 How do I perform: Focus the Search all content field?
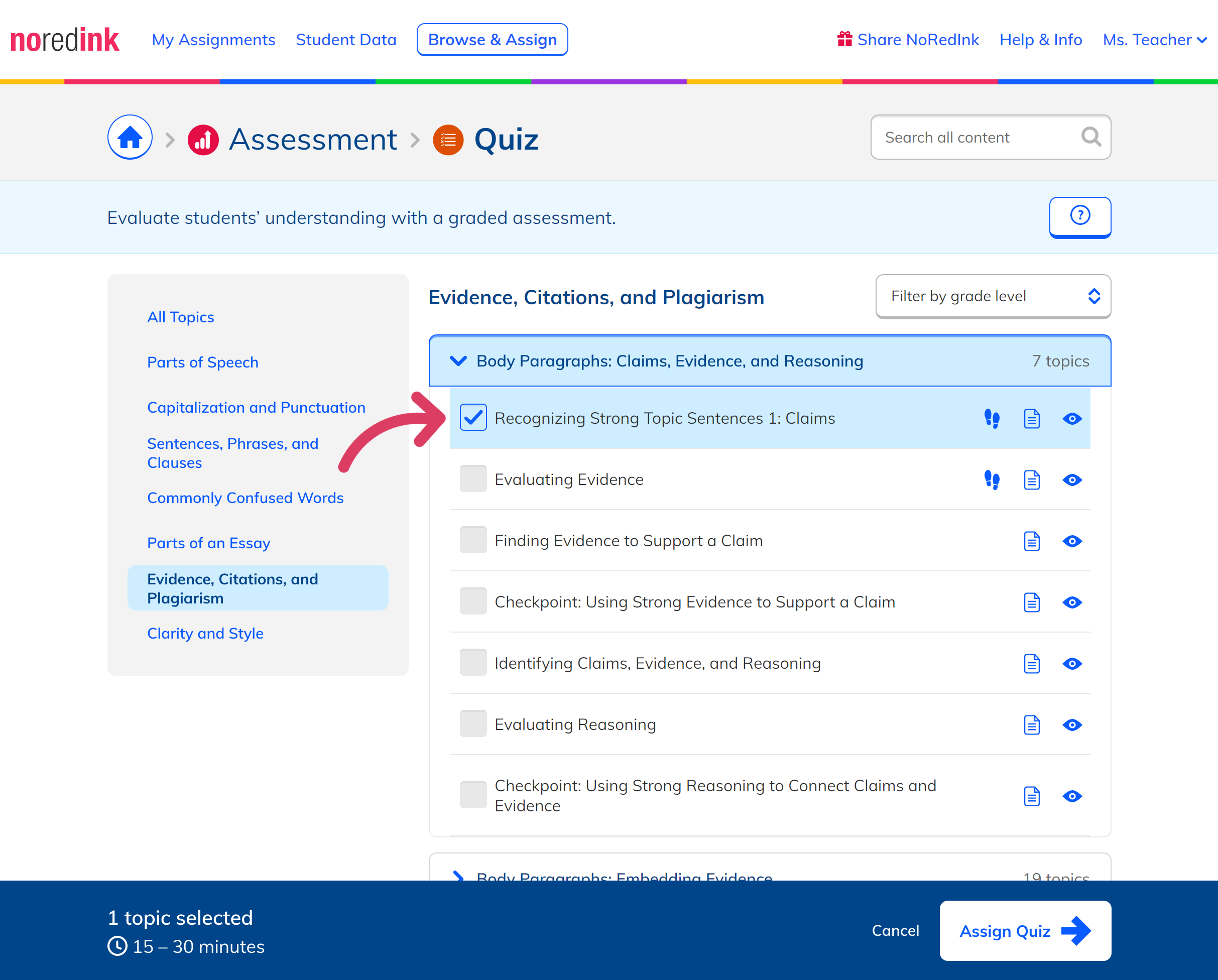click(x=991, y=137)
